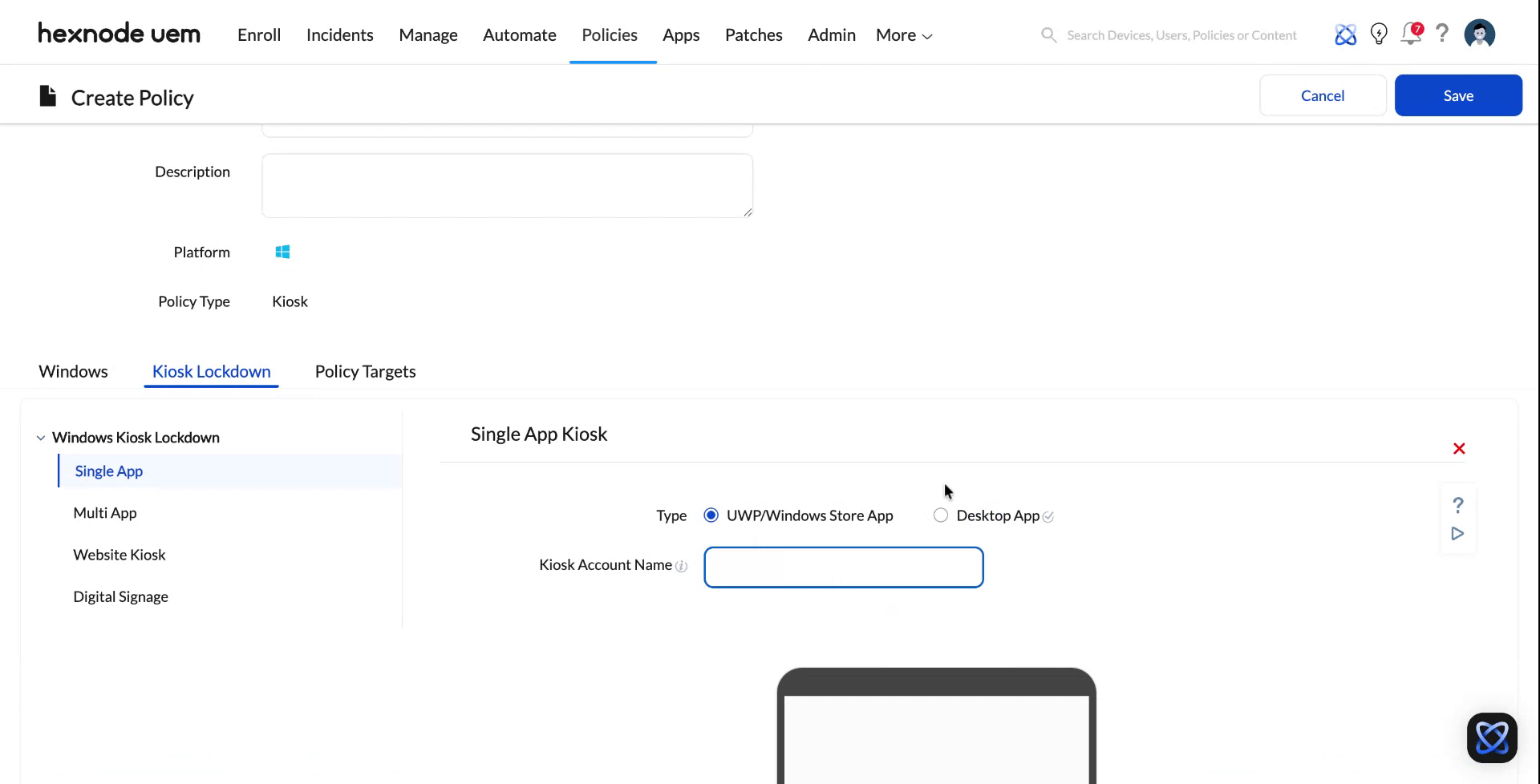
Task: Switch to the Policy Targets tab
Action: tap(365, 371)
